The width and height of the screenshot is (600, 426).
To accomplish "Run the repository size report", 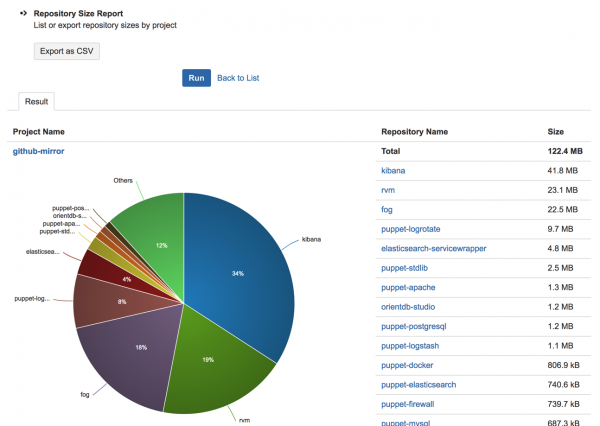I will coord(196,78).
